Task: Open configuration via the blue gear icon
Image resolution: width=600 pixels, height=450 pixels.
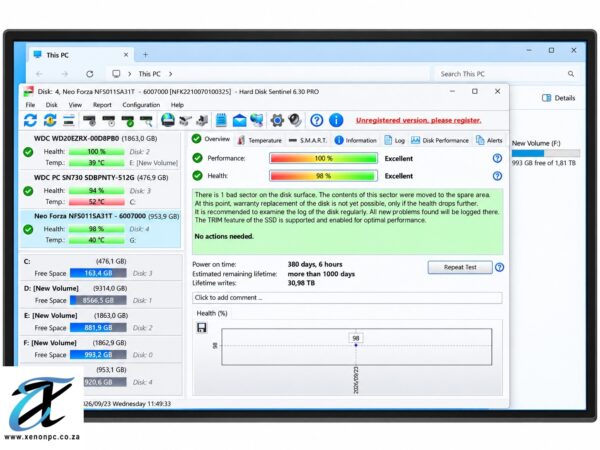Action: click(277, 121)
